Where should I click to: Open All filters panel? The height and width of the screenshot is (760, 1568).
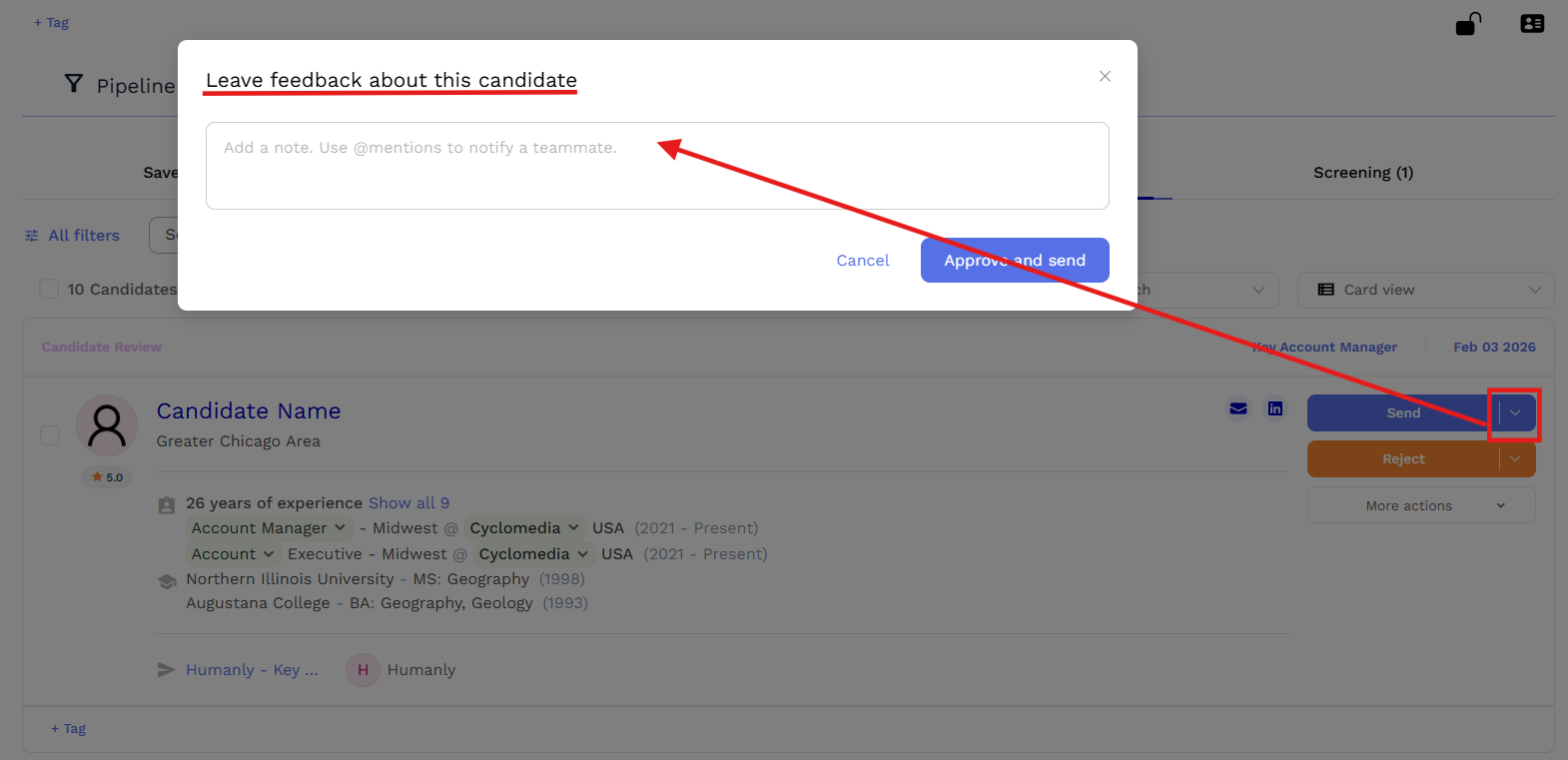(72, 236)
